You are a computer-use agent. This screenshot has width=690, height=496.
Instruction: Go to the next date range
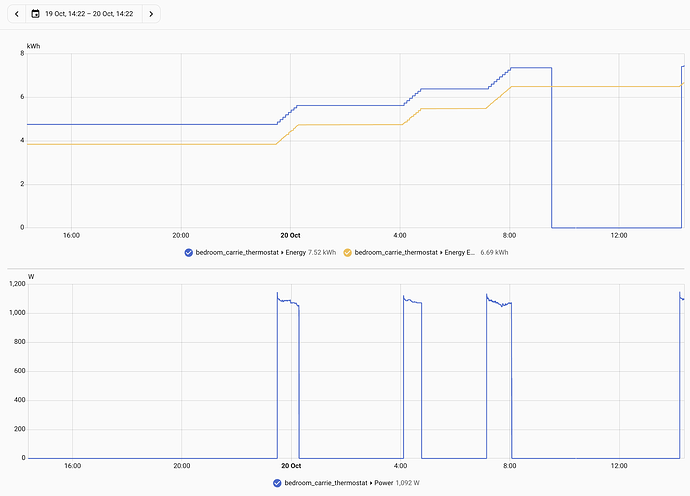point(151,14)
